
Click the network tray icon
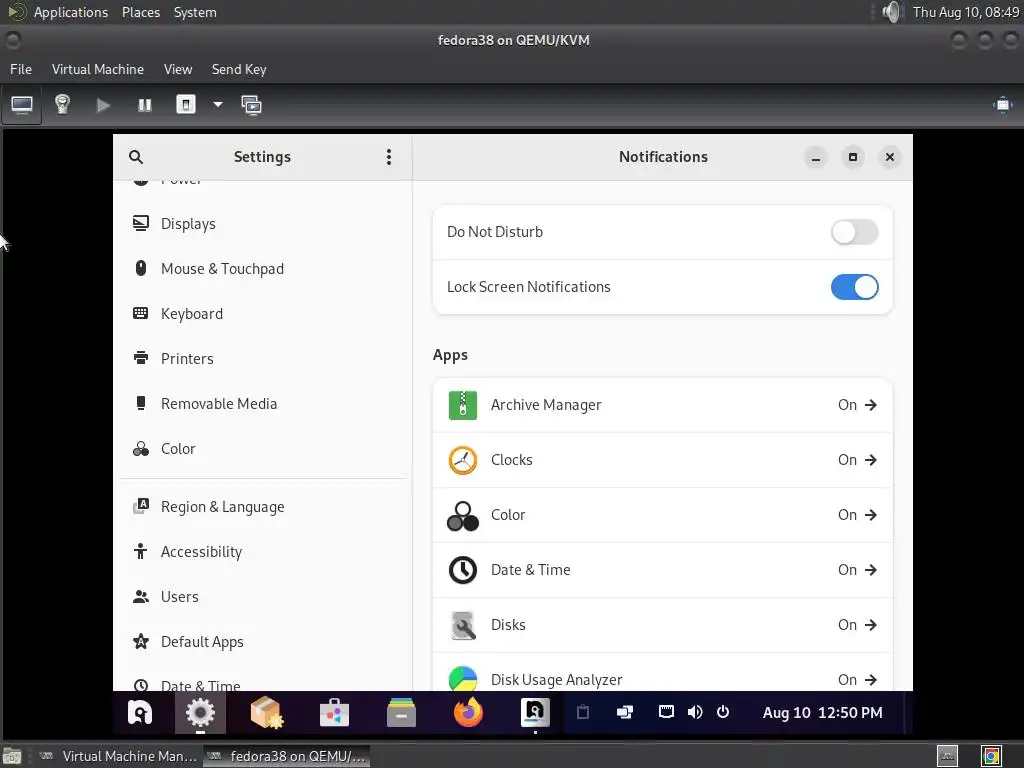[x=665, y=712]
